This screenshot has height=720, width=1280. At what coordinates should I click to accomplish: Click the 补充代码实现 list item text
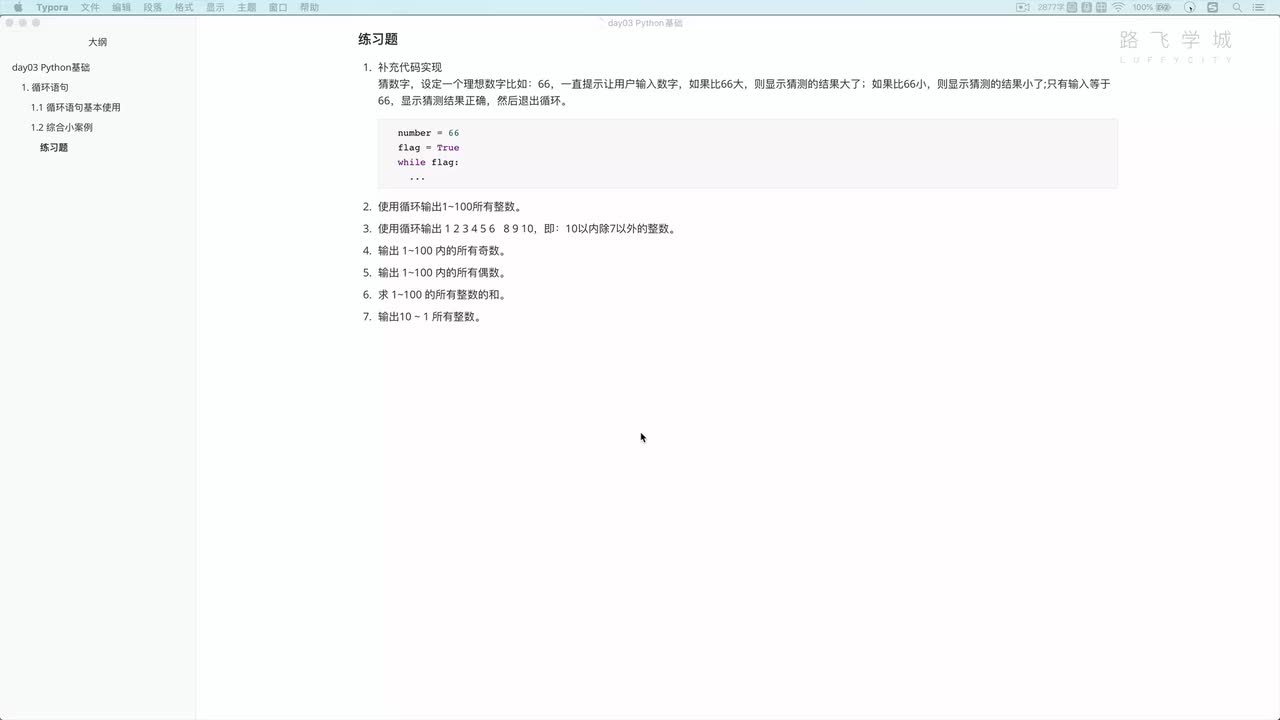coord(410,67)
